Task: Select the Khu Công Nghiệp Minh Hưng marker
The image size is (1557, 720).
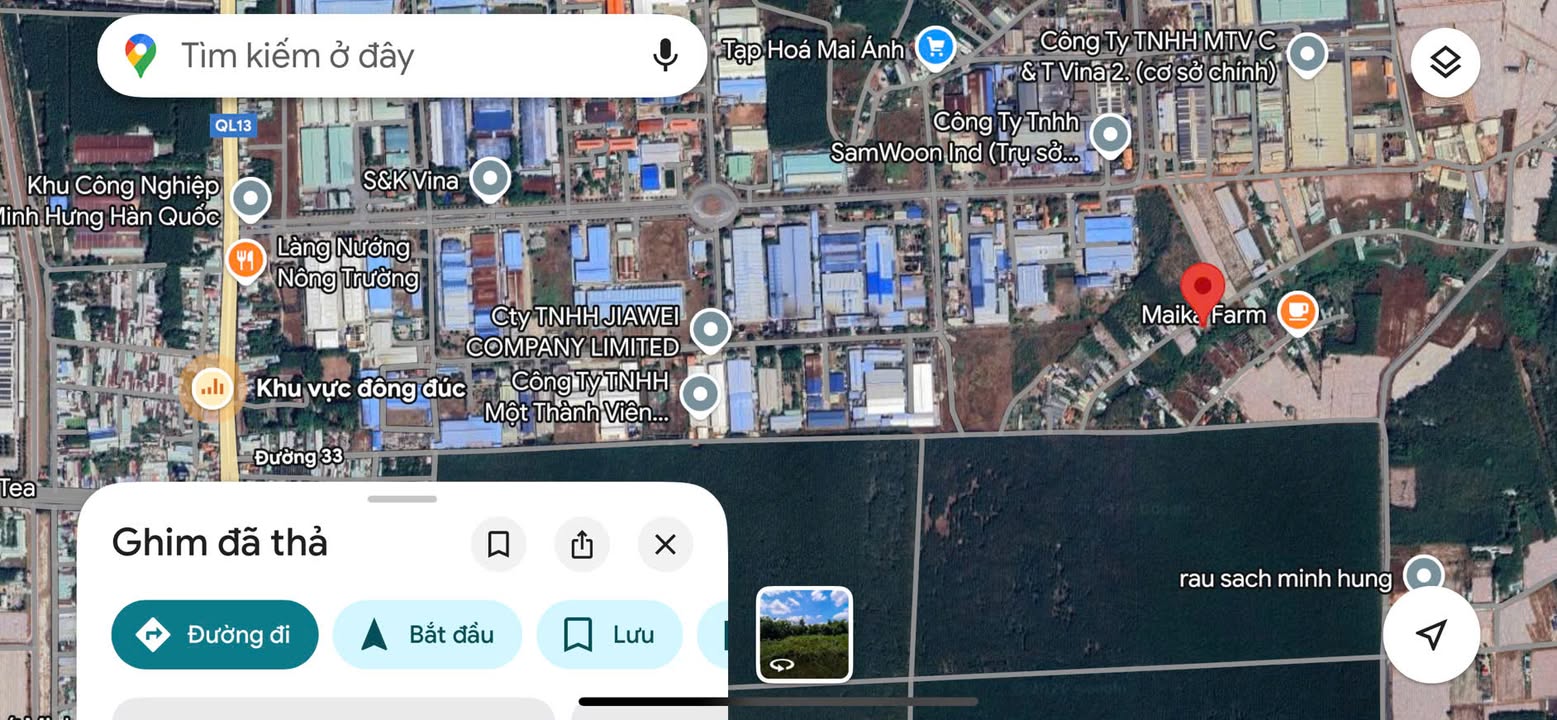Action: (249, 198)
